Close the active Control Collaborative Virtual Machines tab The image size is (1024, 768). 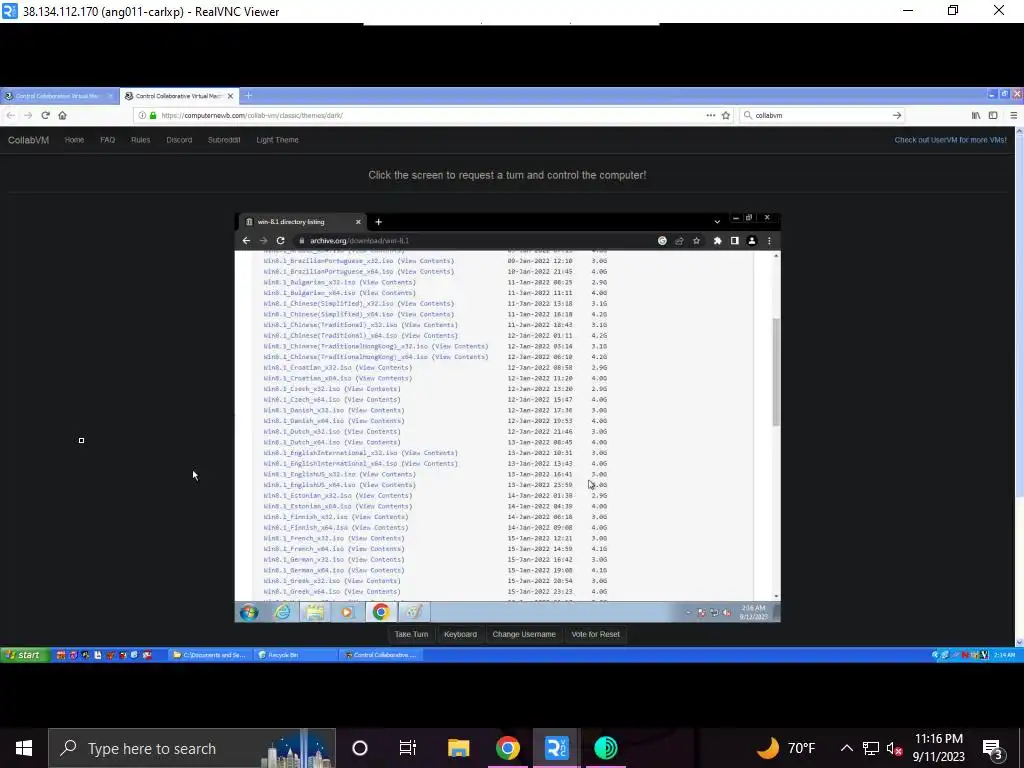click(230, 96)
